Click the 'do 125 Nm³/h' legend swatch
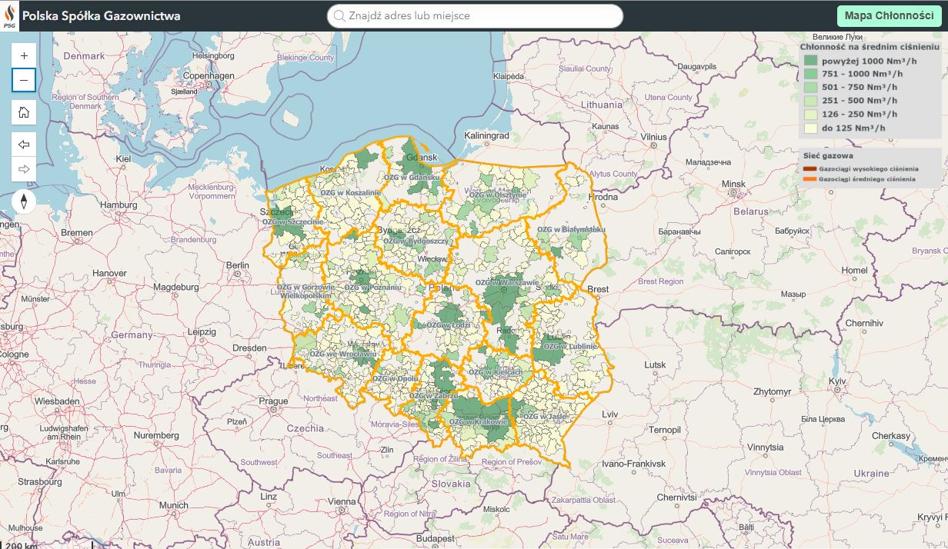 tap(810, 128)
